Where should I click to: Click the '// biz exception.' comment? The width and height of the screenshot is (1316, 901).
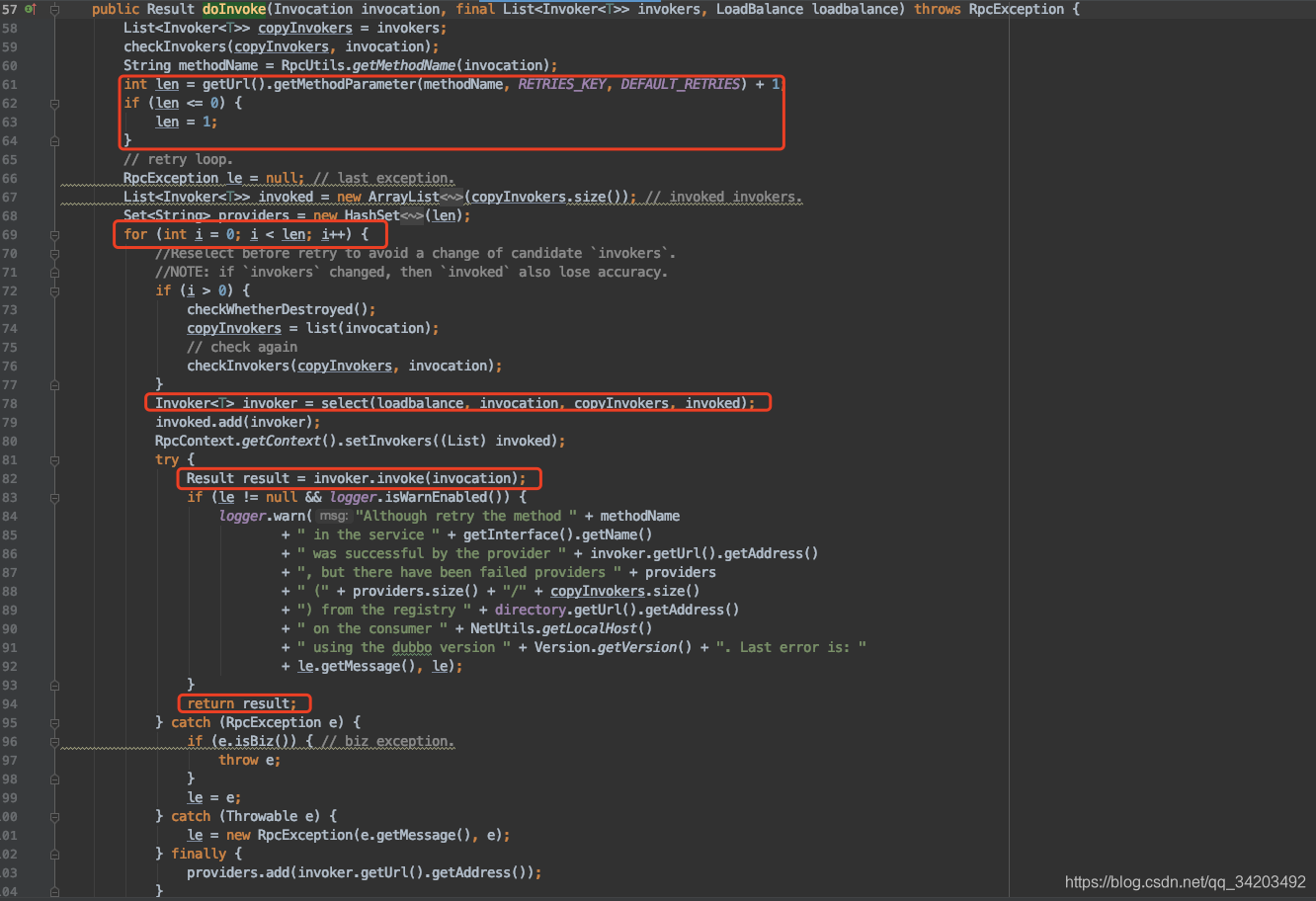[x=387, y=741]
